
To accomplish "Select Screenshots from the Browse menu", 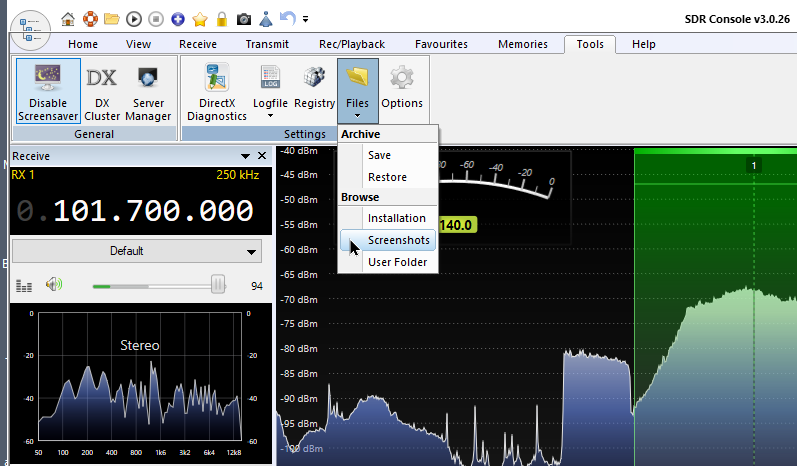I will [x=398, y=240].
